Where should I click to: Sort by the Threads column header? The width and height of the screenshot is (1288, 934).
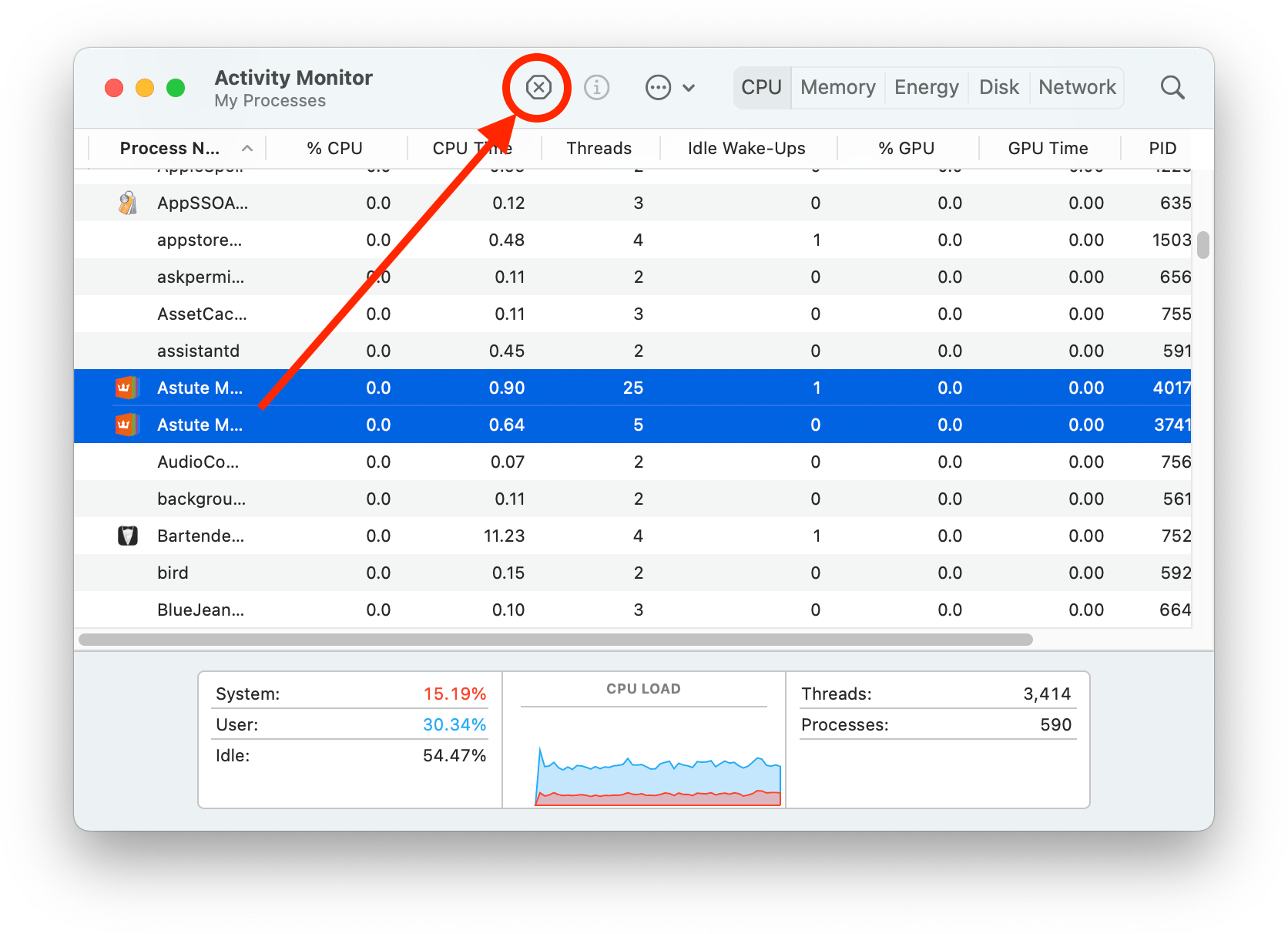point(599,148)
